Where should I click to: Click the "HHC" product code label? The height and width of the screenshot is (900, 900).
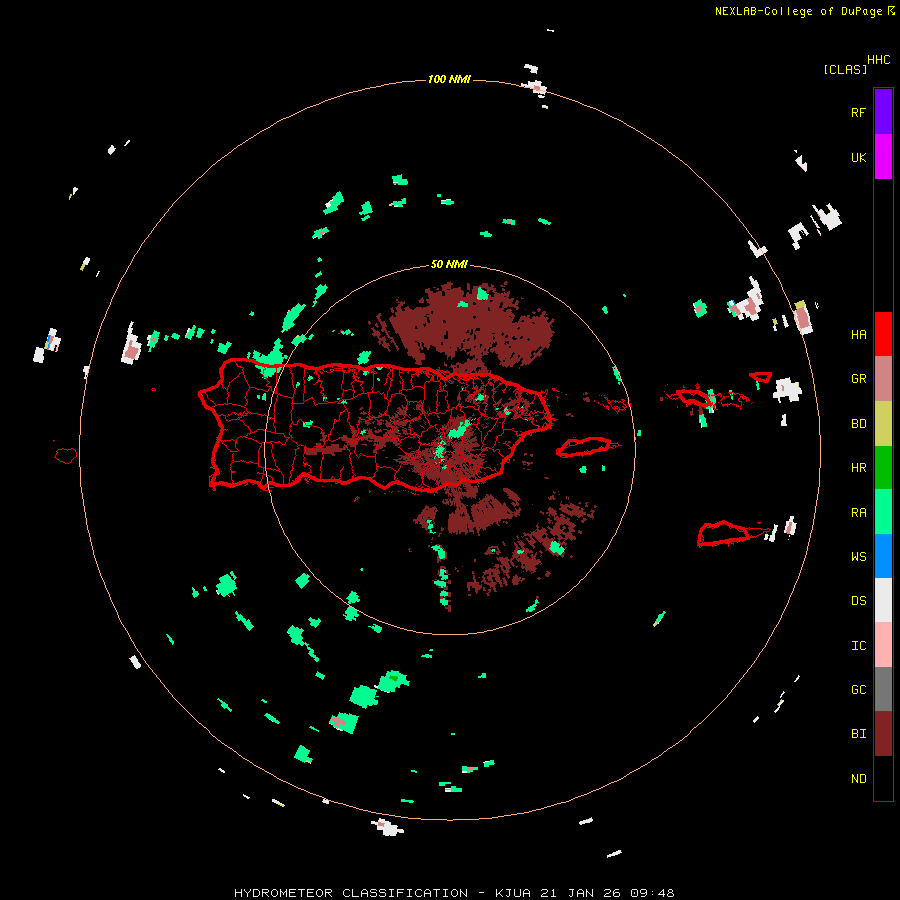[879, 60]
